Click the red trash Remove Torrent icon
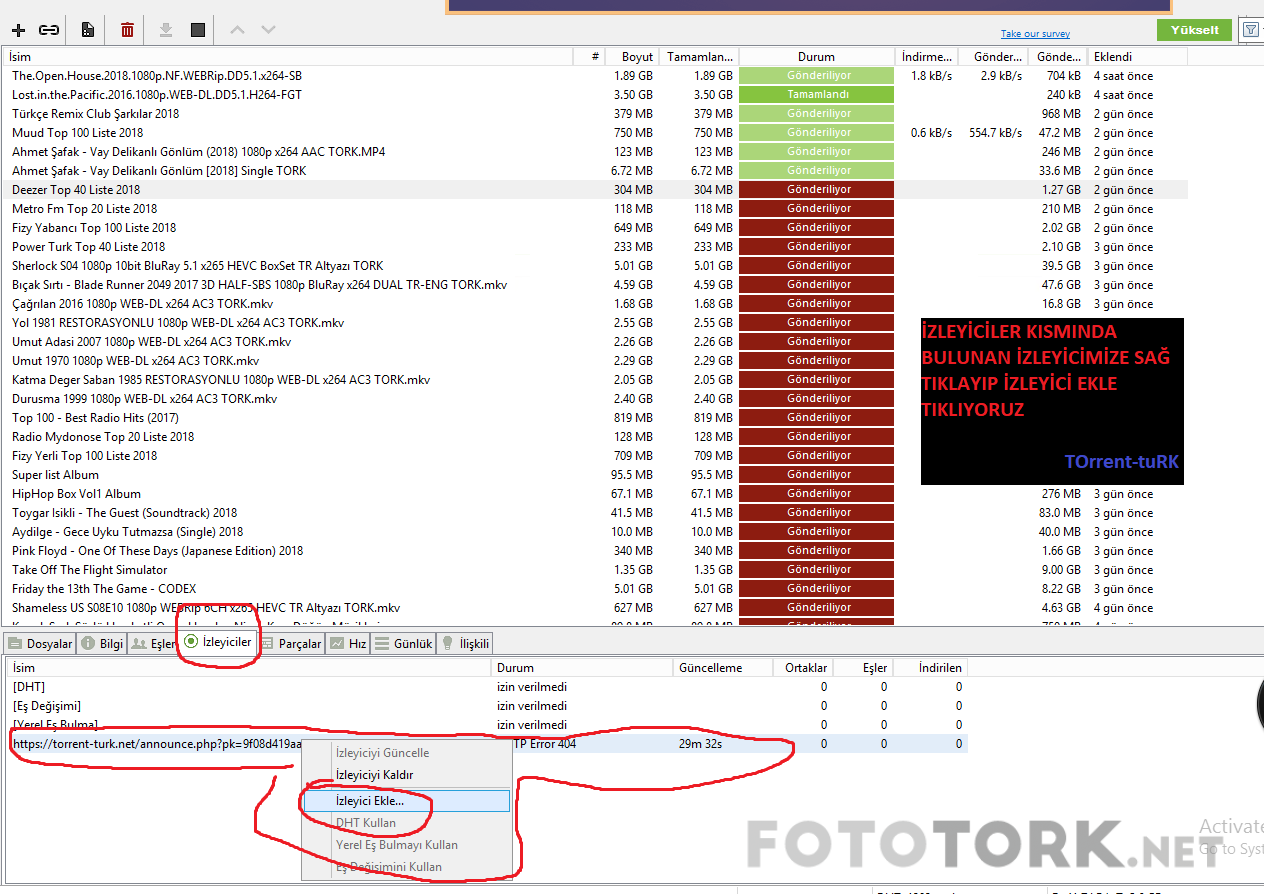The height and width of the screenshot is (894, 1264). point(127,30)
